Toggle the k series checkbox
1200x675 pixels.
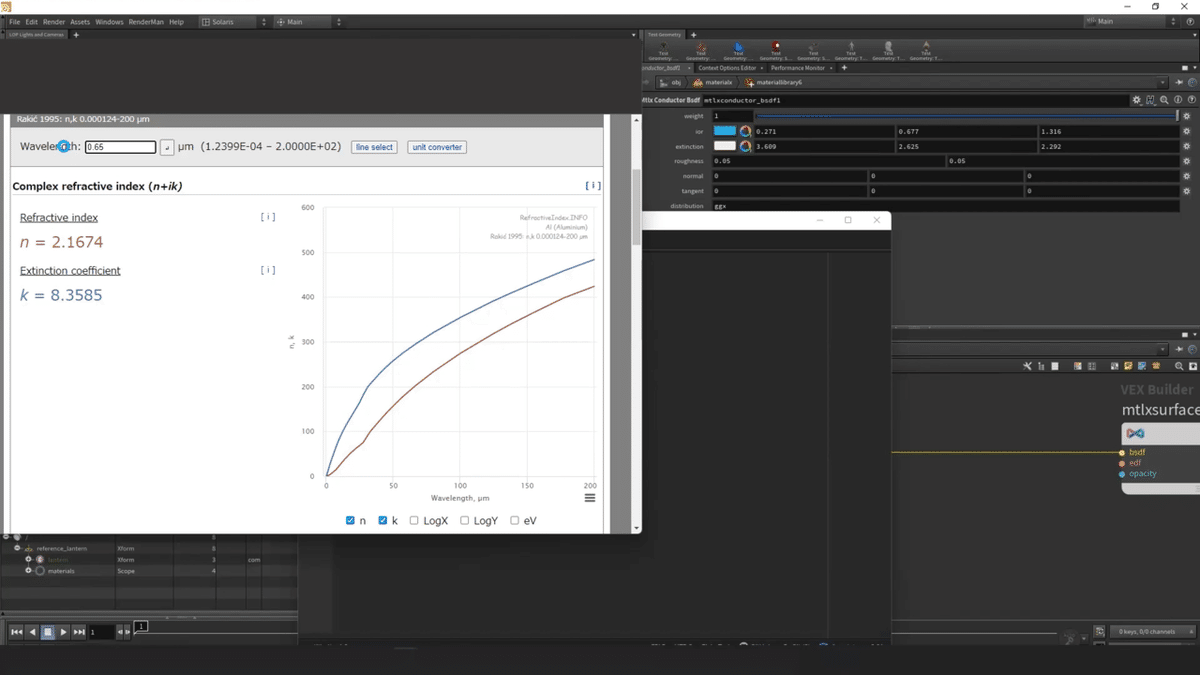[x=383, y=520]
